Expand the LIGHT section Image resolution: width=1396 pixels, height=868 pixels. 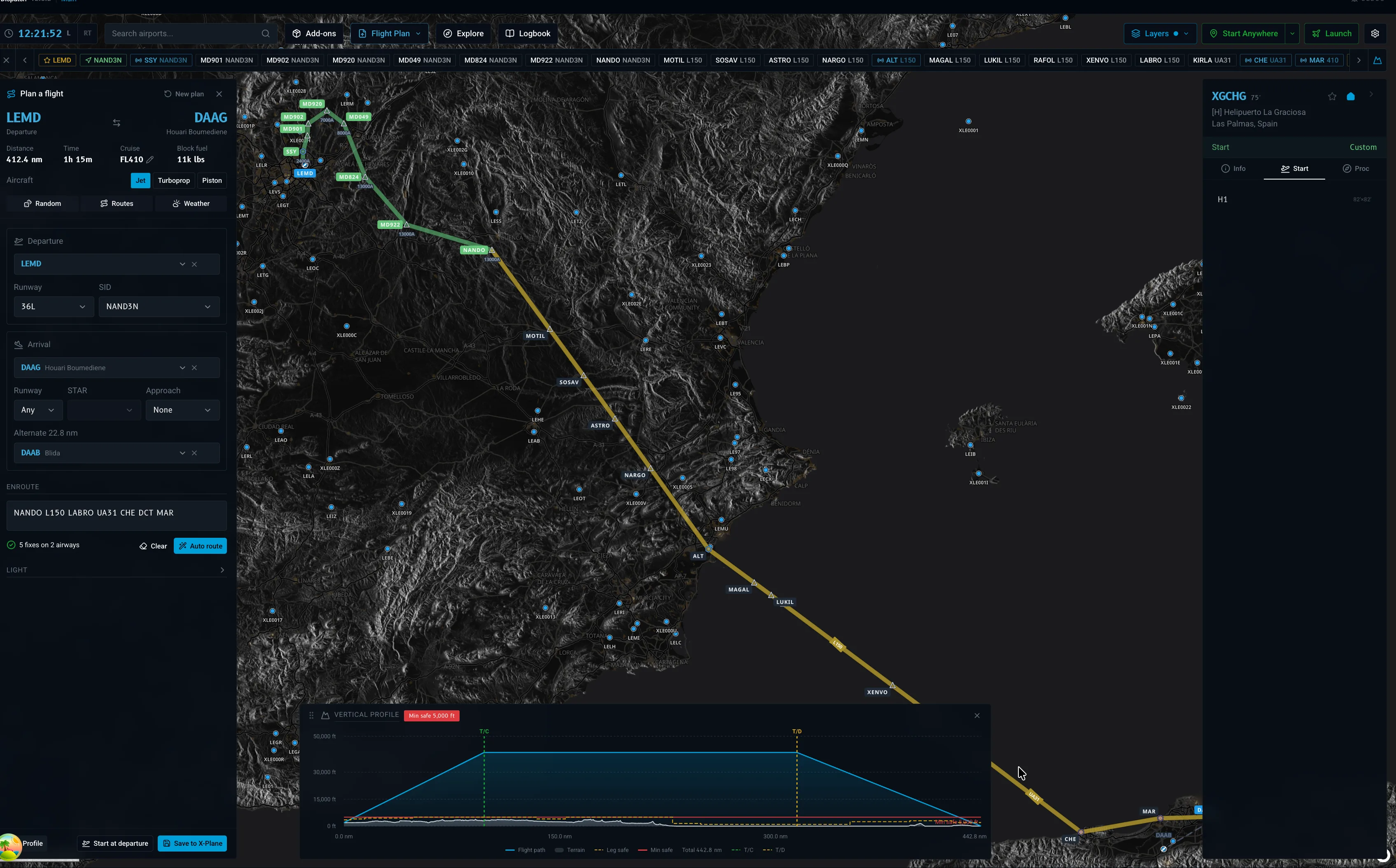tap(116, 570)
